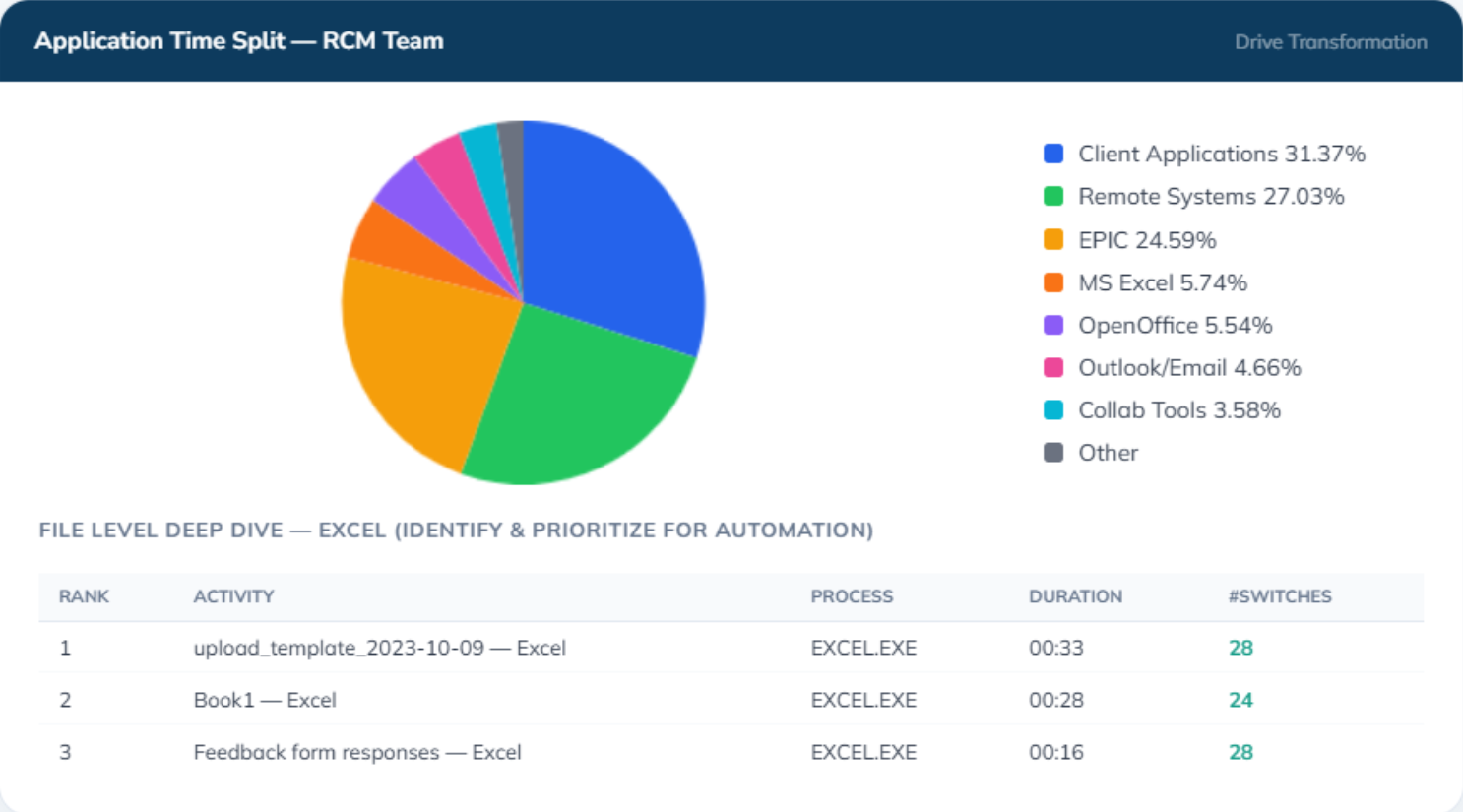Screen dimensions: 1463x812
Task: Sort by the #SWITCHES column header
Action: click(x=1280, y=596)
